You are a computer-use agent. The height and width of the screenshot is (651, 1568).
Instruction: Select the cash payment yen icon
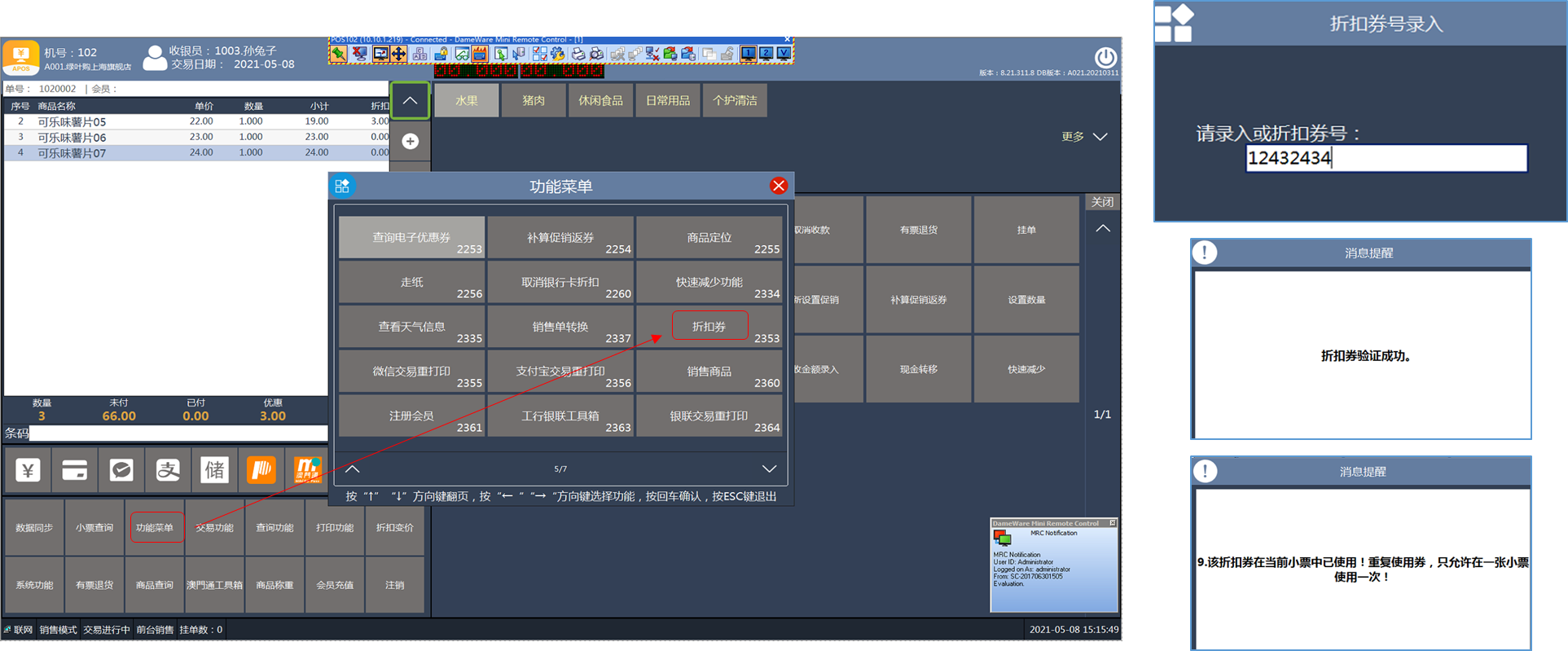(29, 470)
